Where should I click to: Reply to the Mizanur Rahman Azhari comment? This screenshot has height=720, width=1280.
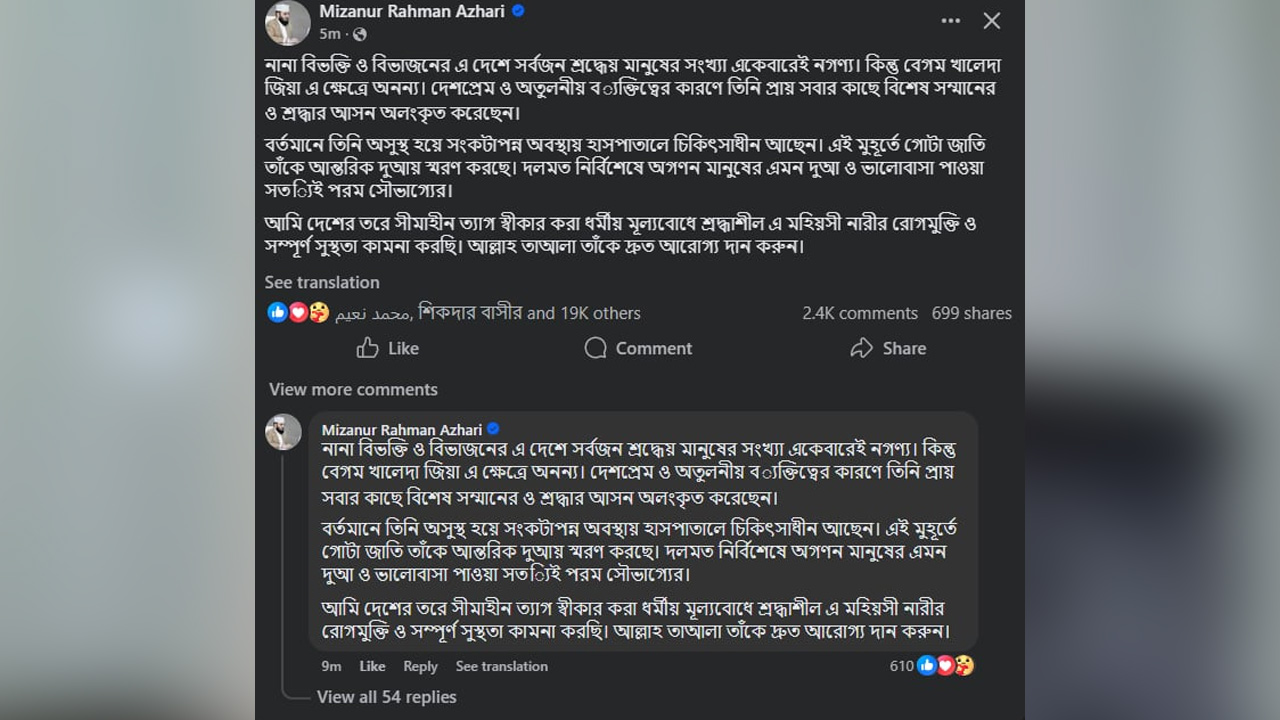420,666
